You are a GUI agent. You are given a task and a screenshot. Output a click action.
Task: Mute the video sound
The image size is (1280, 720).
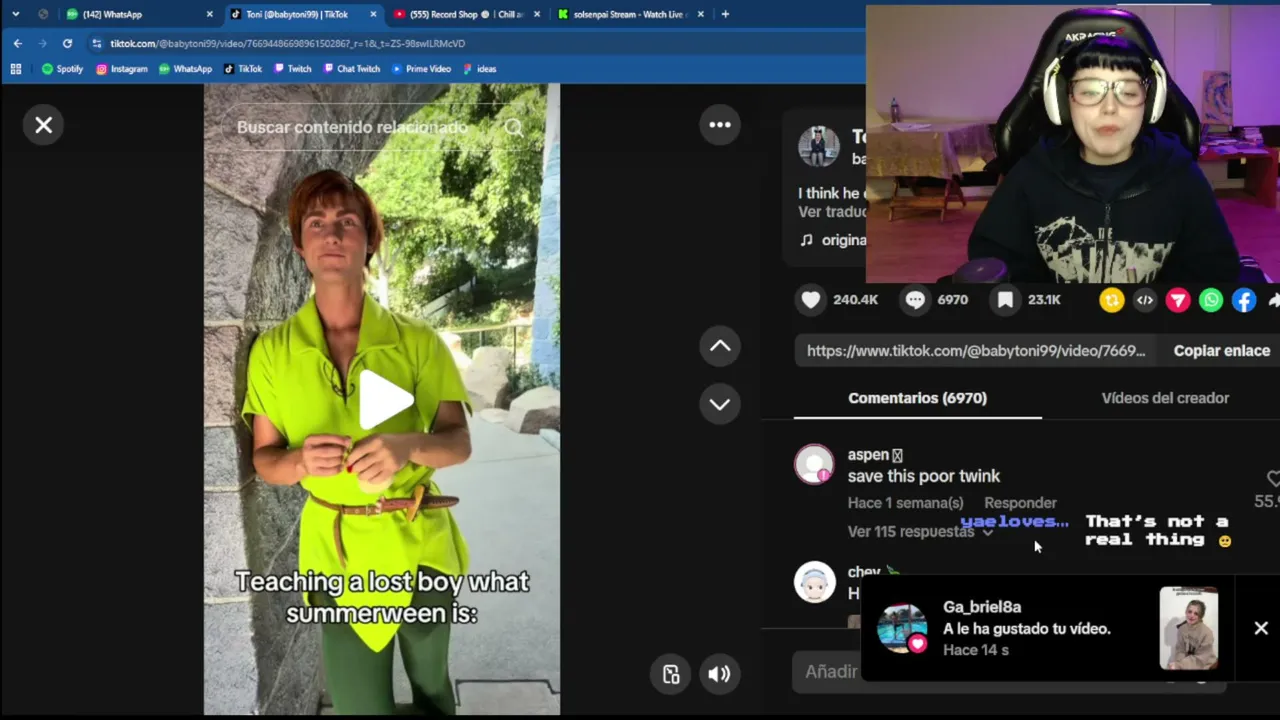(x=719, y=674)
